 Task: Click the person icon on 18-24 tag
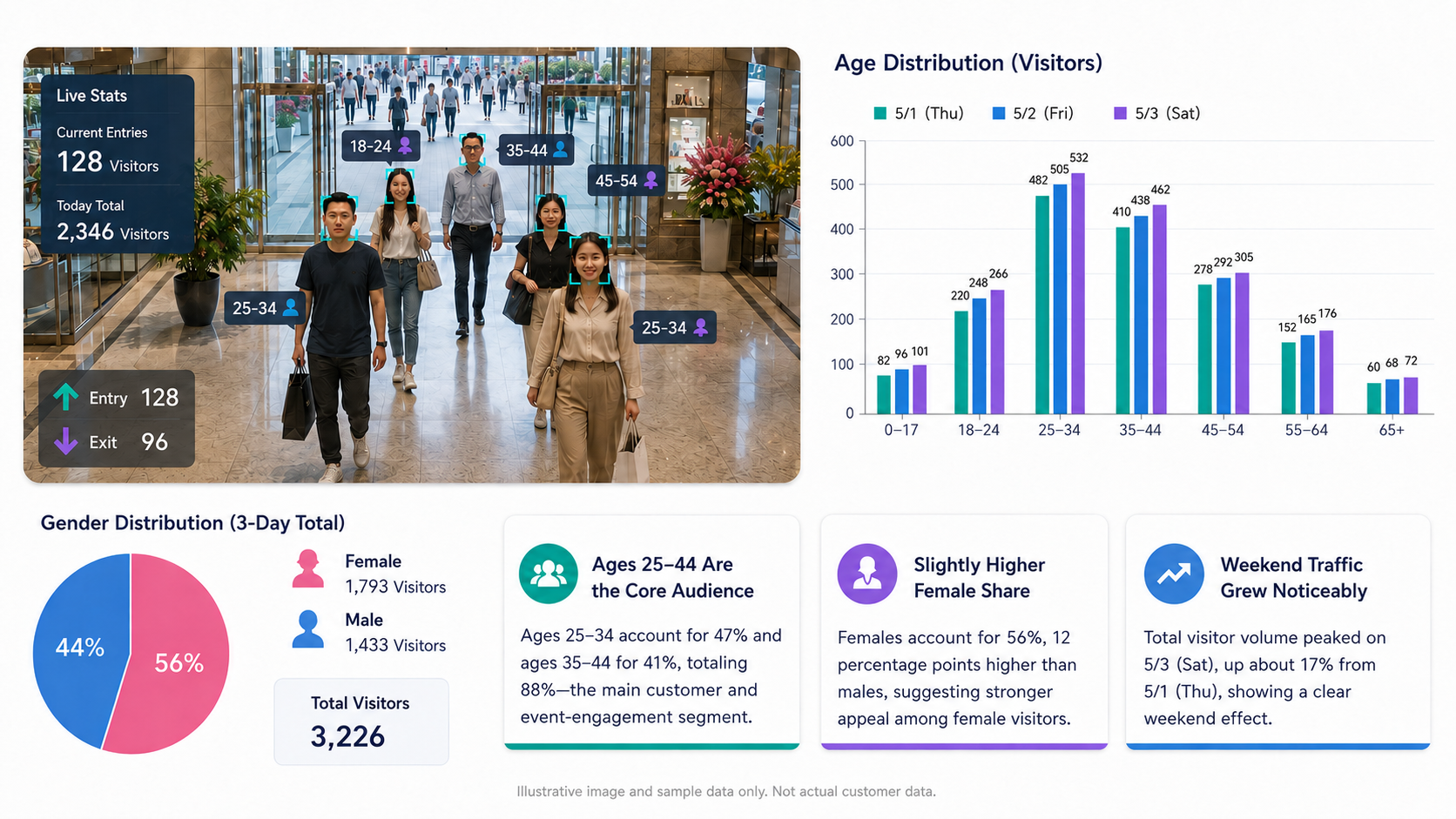coord(405,146)
